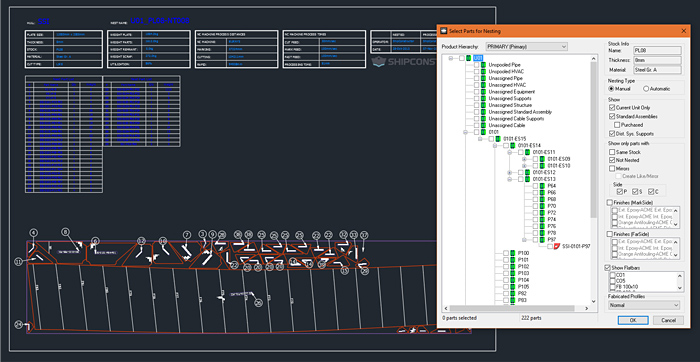The width and height of the screenshot is (700, 362).
Task: Expand the 0101-ES12 tree node
Action: point(509,172)
